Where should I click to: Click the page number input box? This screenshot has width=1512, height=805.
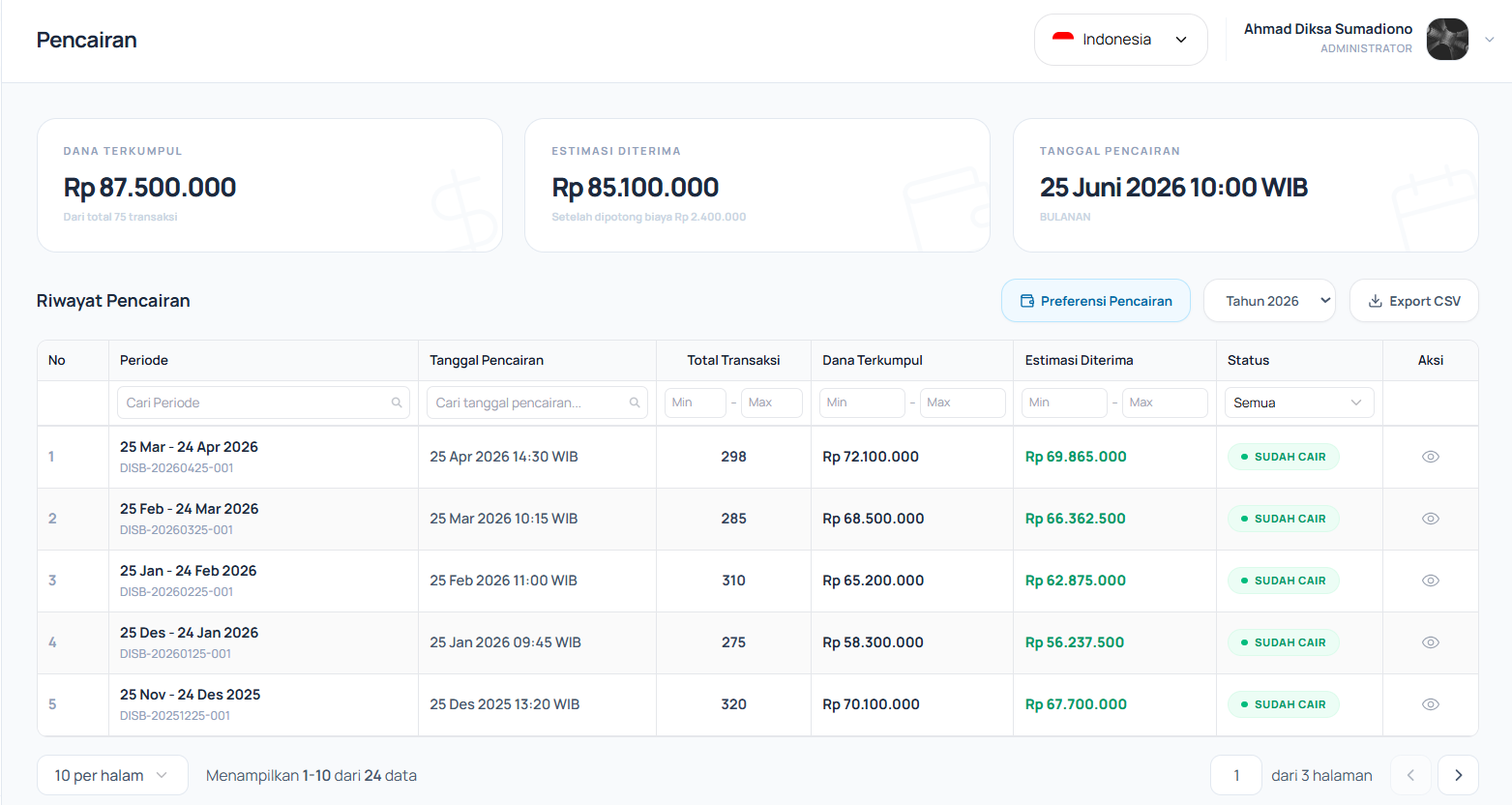click(x=1236, y=775)
